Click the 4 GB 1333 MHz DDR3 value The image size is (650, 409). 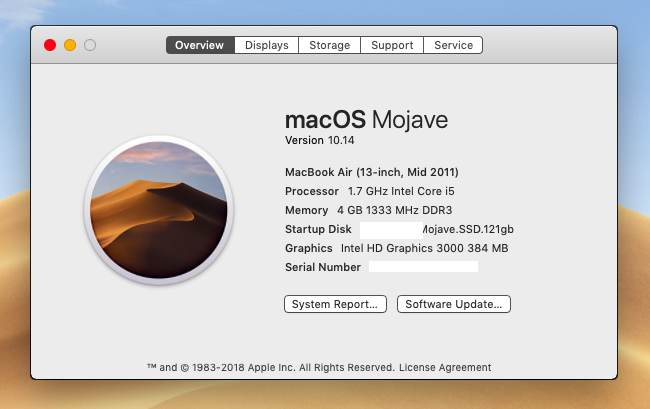coord(395,210)
